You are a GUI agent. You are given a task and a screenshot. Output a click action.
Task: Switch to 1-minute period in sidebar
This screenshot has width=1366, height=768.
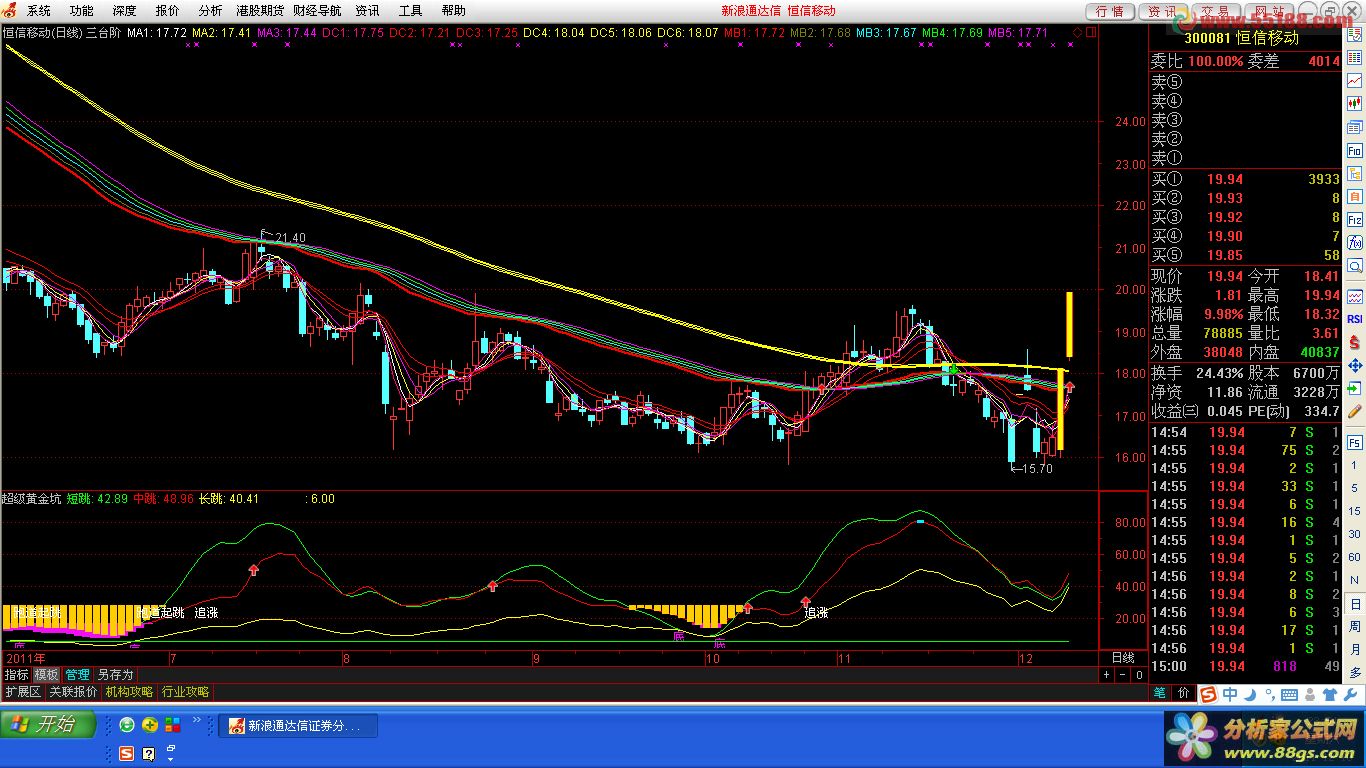coord(1354,466)
